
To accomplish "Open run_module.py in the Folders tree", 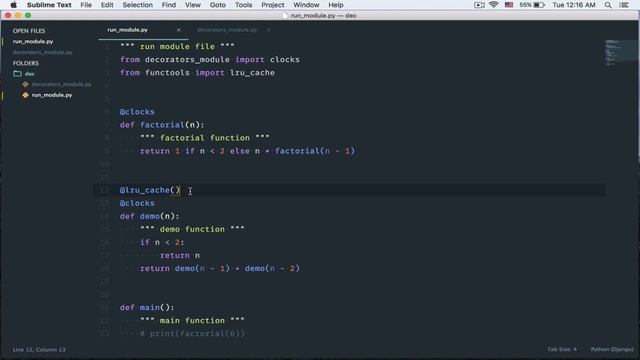I will [52, 95].
